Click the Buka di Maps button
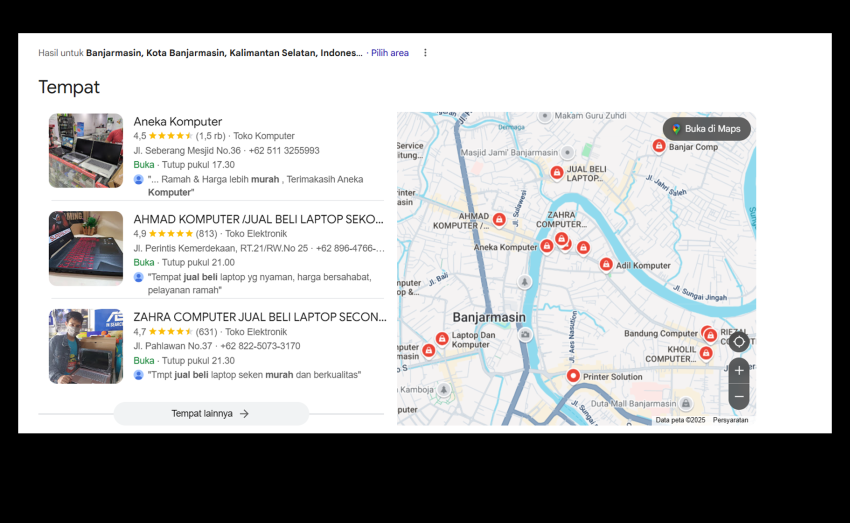 pyautogui.click(x=706, y=129)
